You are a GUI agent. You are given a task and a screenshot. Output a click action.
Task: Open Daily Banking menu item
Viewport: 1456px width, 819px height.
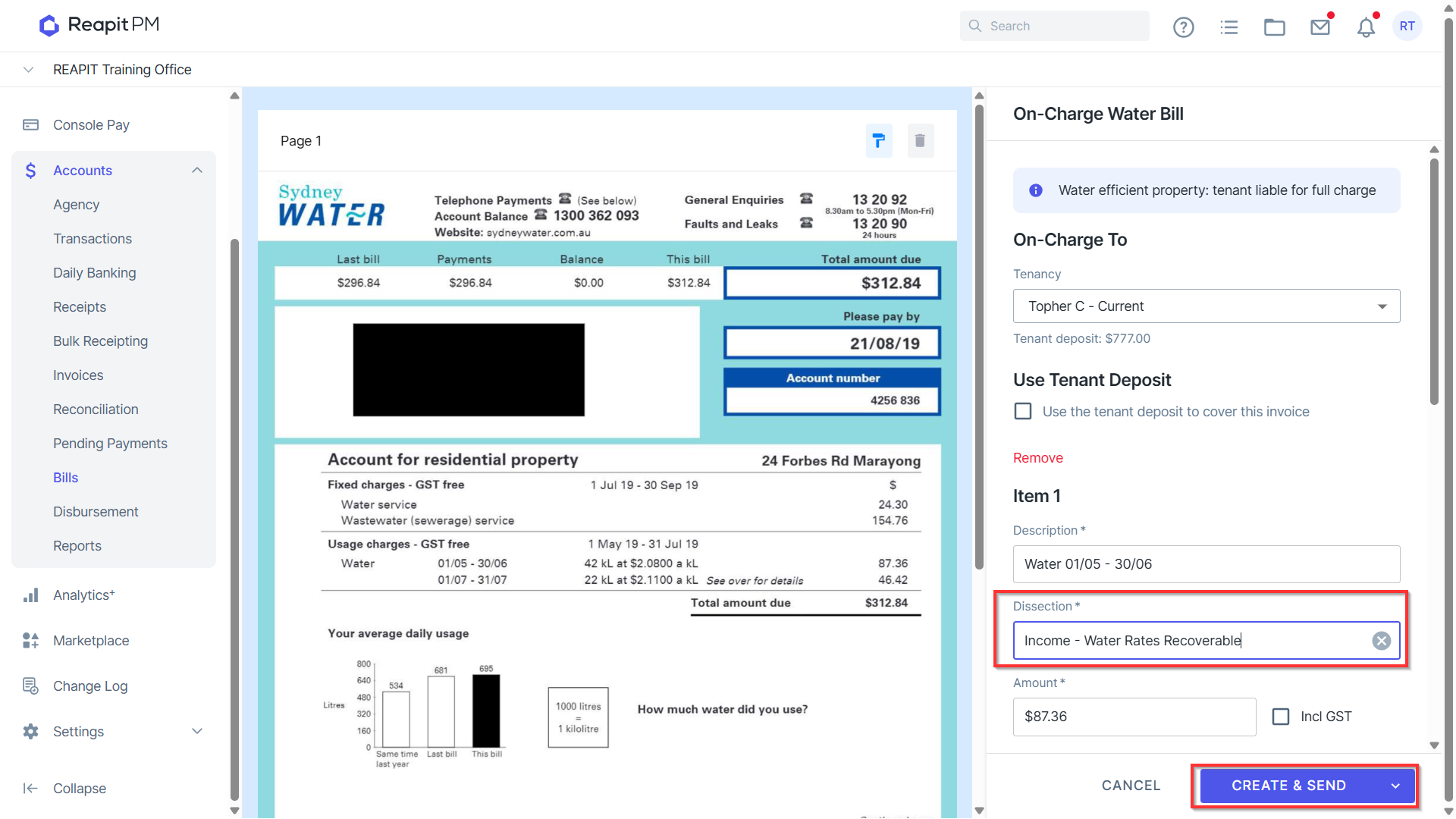coord(95,273)
